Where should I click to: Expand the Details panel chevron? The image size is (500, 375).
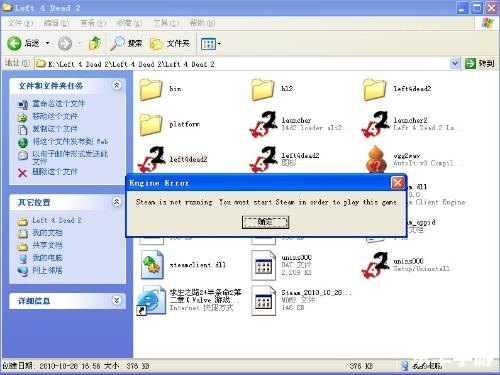(117, 300)
